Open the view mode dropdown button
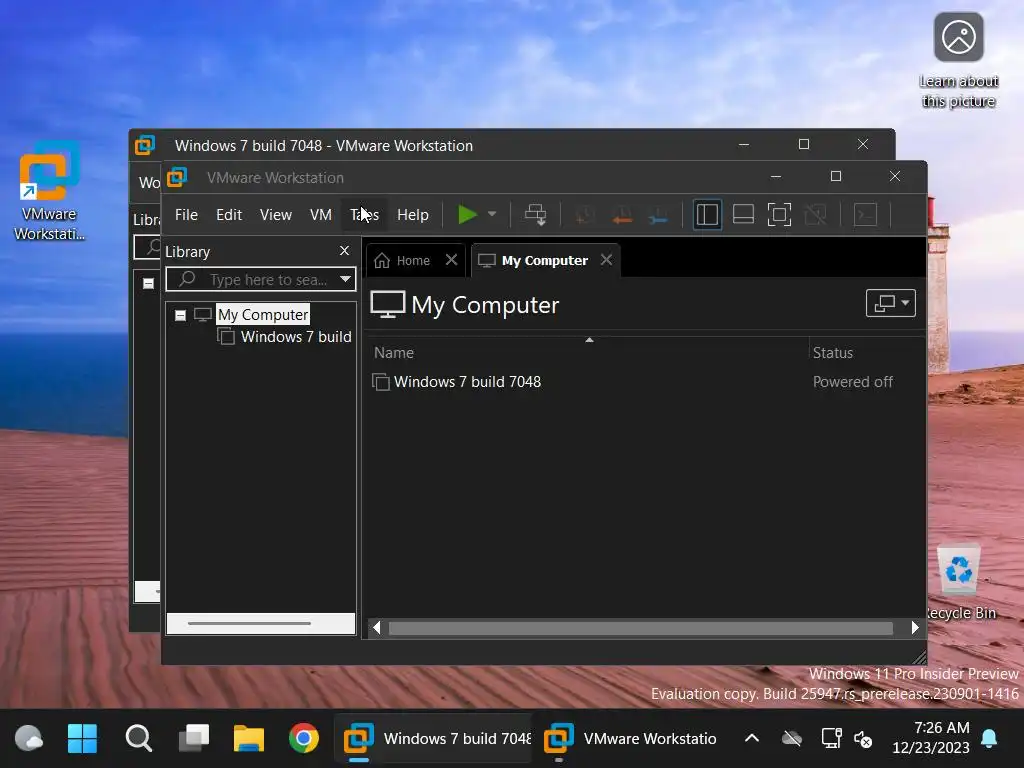This screenshot has width=1024, height=768. (891, 303)
